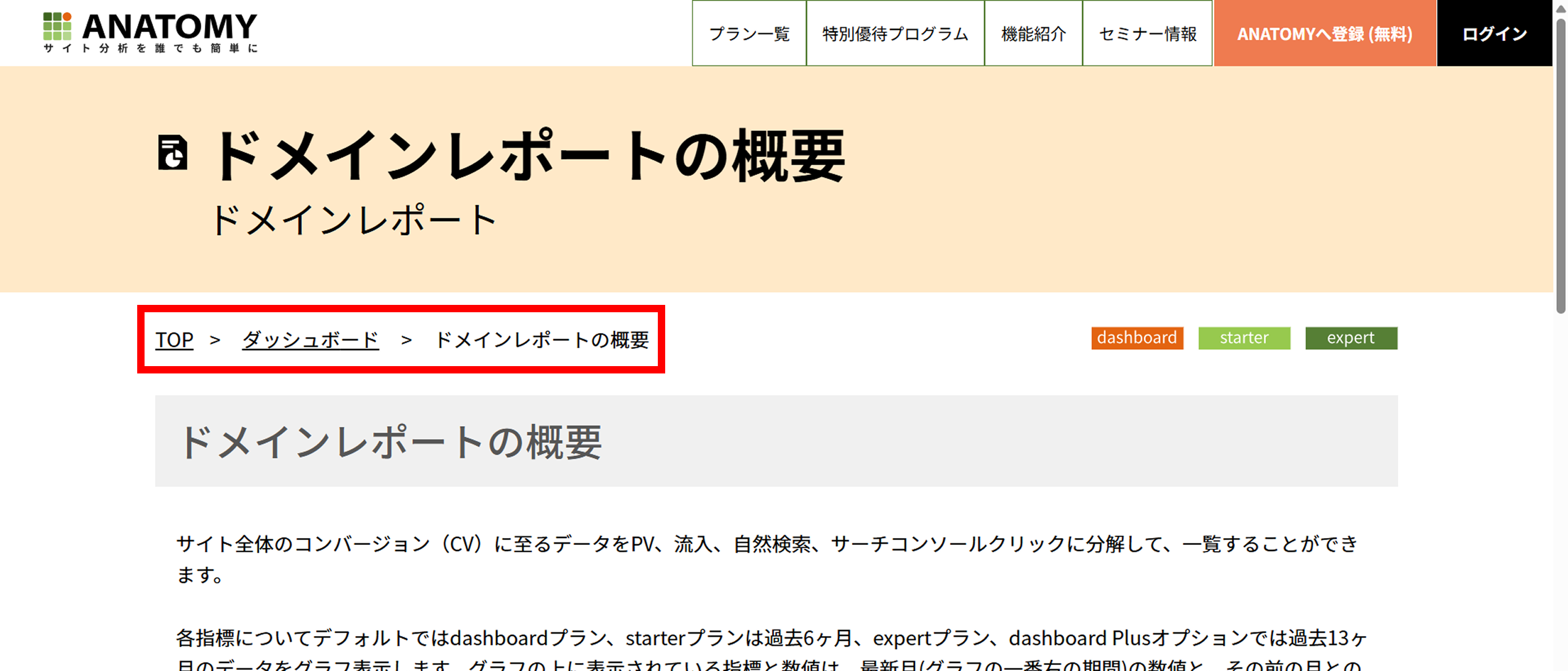Image resolution: width=1568 pixels, height=671 pixels.
Task: Select the expert plan tag
Action: [x=1351, y=337]
